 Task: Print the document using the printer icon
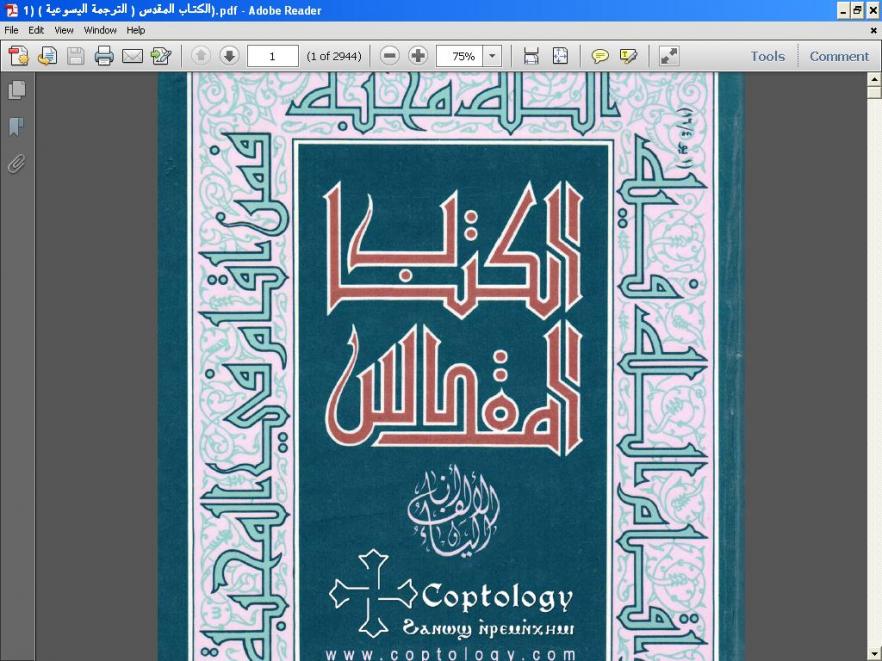pos(104,56)
